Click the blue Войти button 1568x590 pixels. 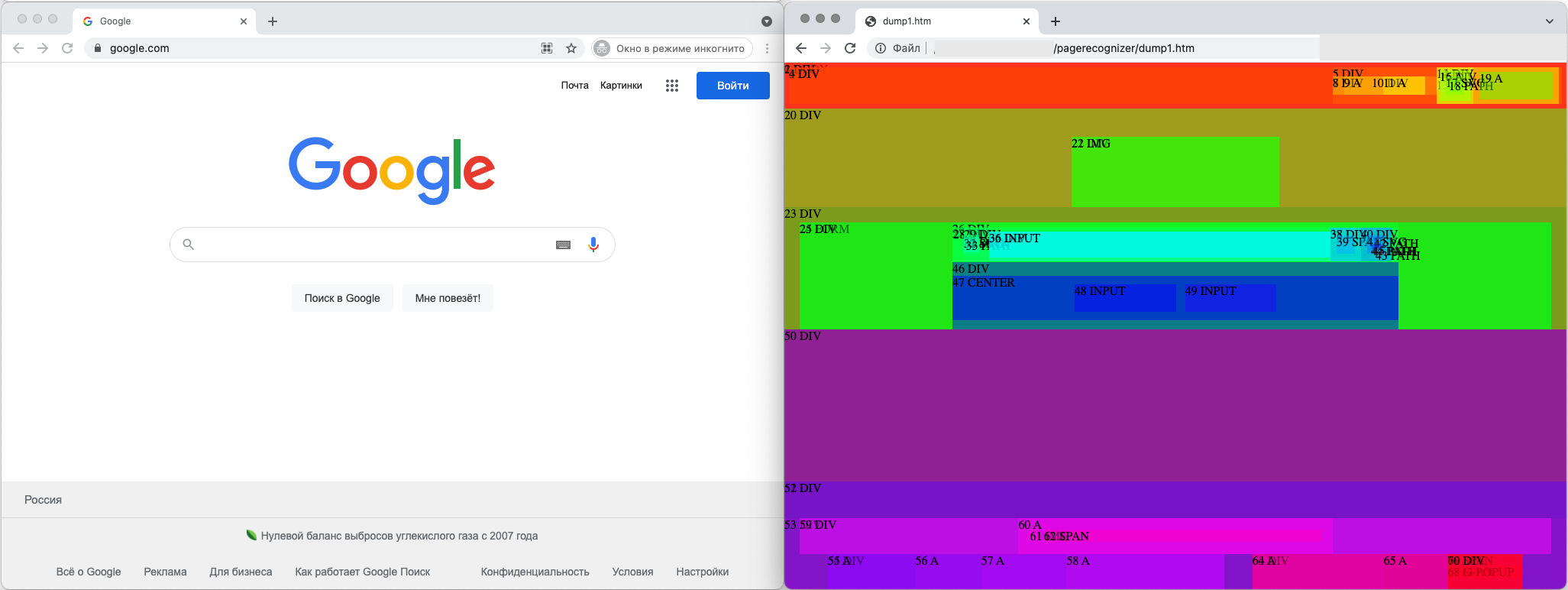732,86
